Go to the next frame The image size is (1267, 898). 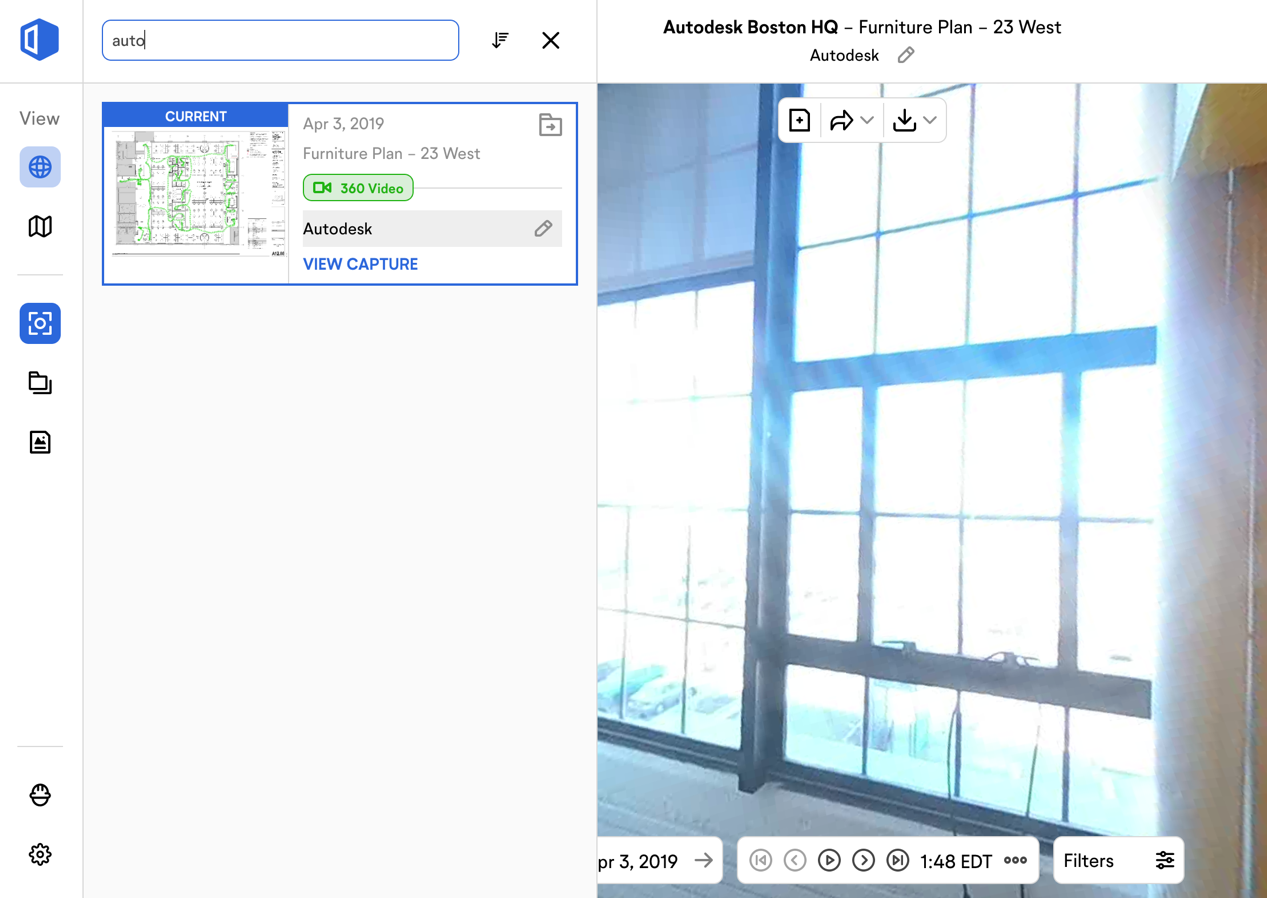pos(864,861)
